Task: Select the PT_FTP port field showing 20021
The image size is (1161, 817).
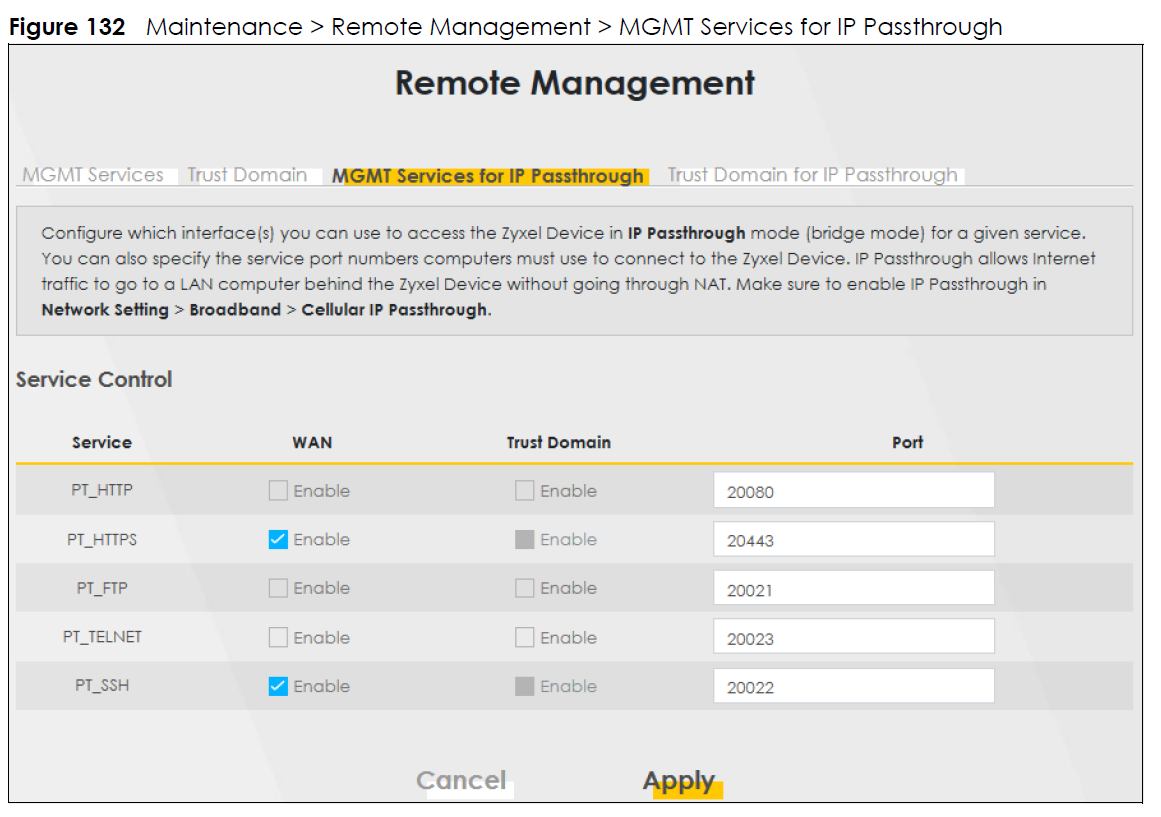Action: (x=853, y=589)
